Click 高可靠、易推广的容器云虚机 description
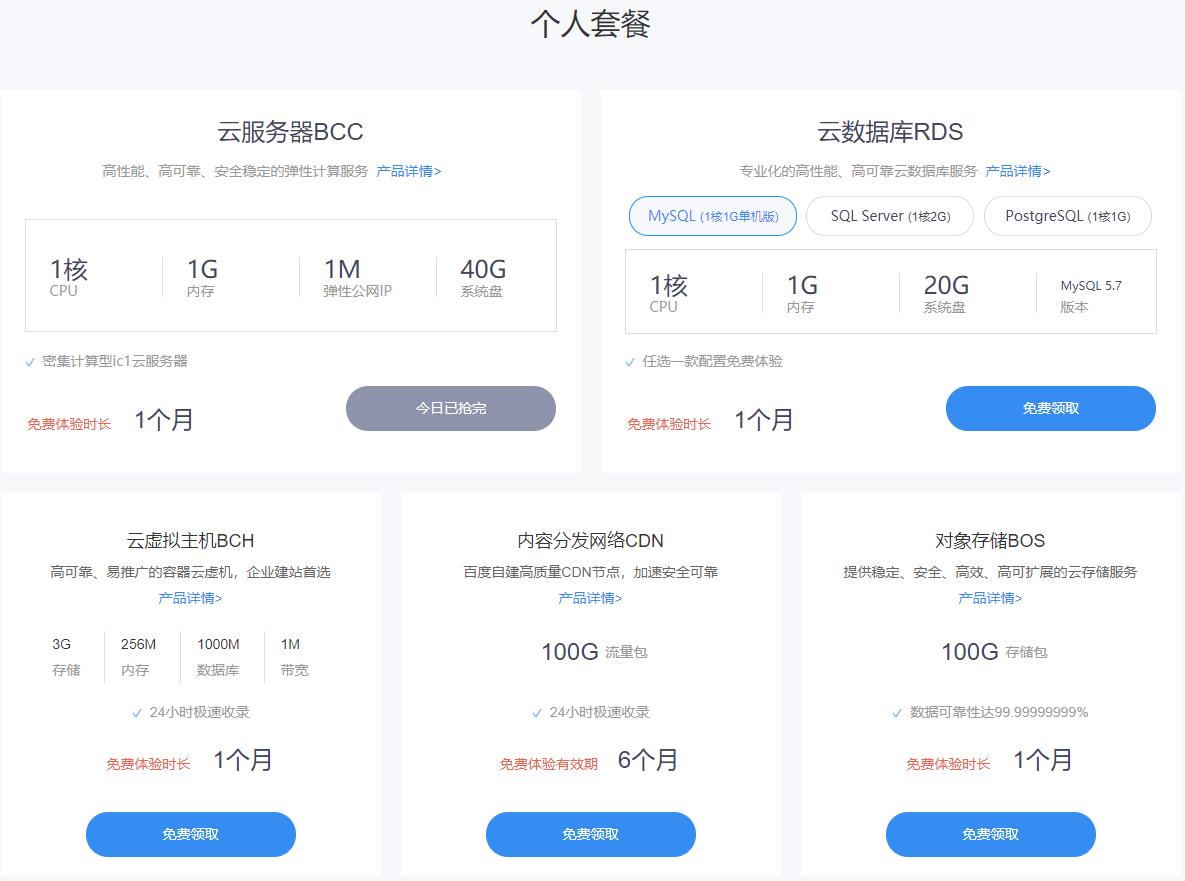1185x881 pixels. (x=190, y=573)
